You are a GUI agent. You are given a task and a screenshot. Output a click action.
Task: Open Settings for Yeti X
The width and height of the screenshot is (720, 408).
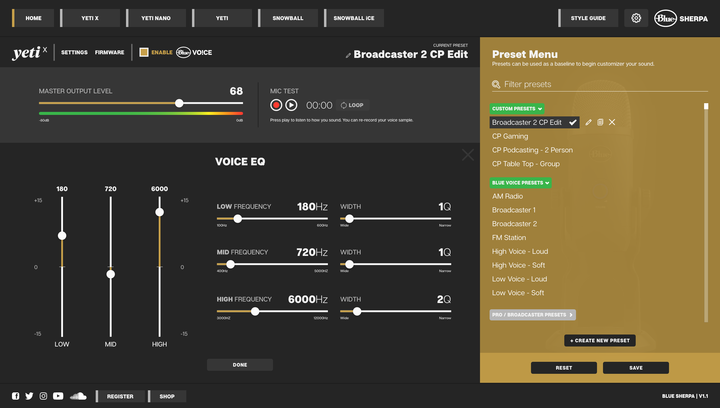[74, 52]
